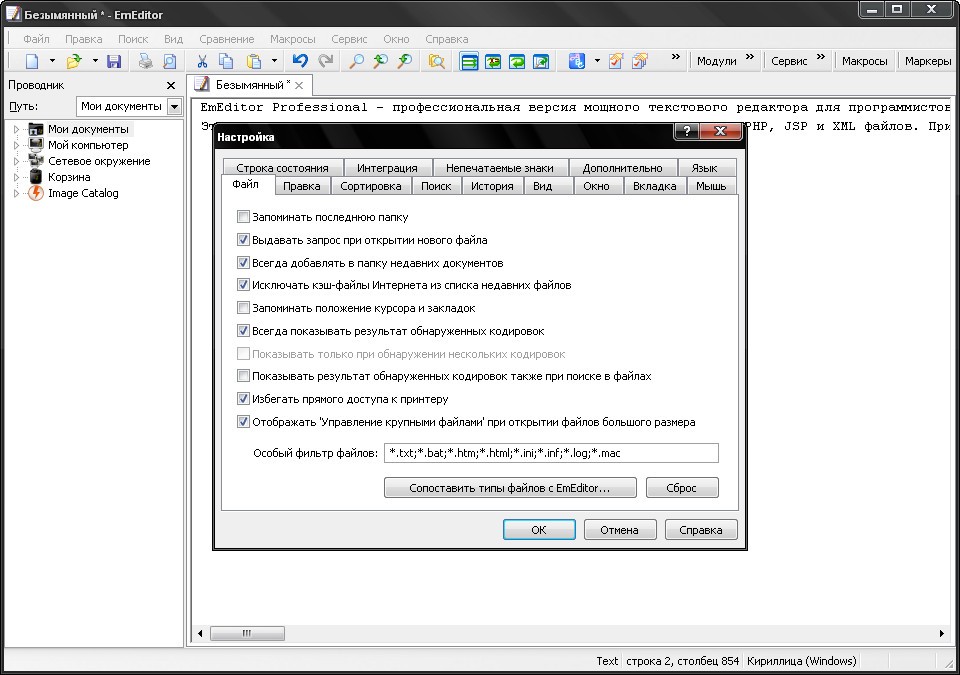Viewport: 960px width, 675px height.
Task: Click 'Кириллица (Windows)' in status bar
Action: click(x=801, y=661)
